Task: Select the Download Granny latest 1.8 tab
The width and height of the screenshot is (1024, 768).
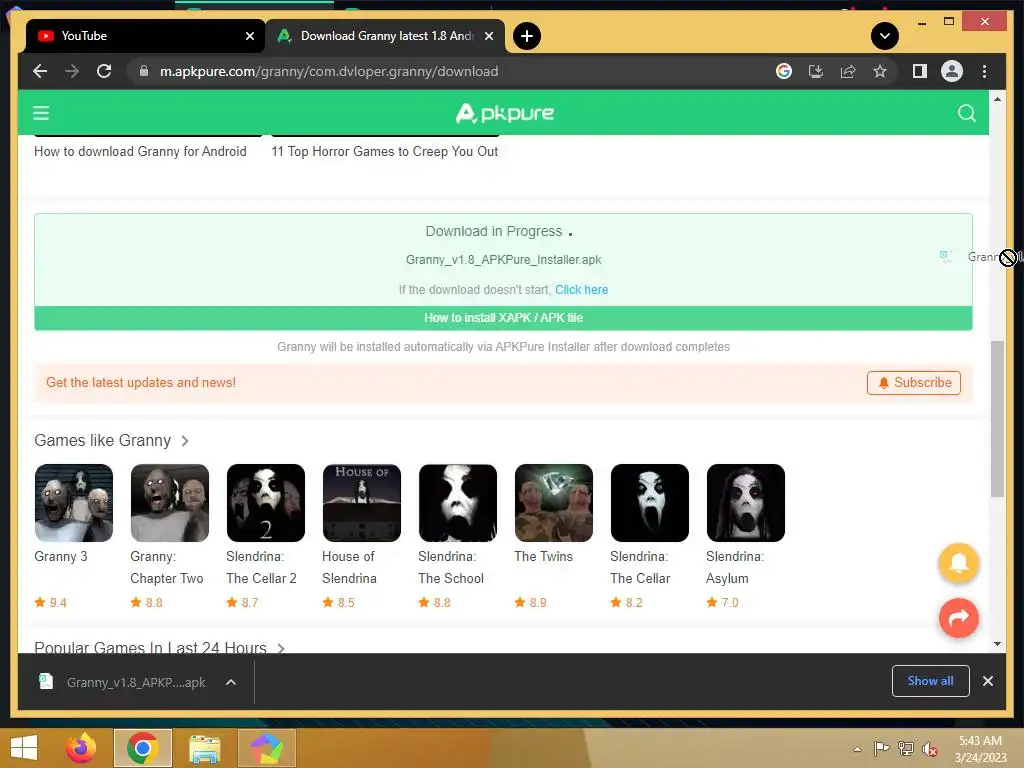Action: (385, 36)
